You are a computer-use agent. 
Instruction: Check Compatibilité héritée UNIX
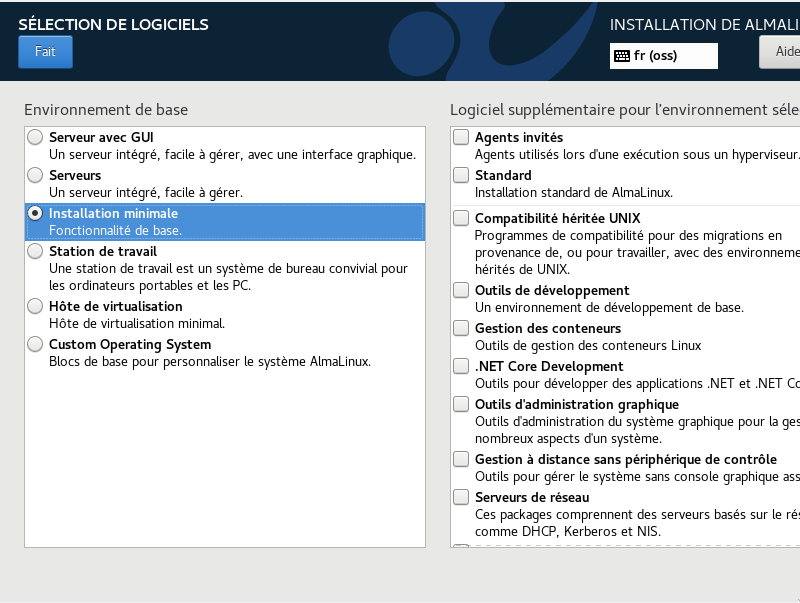click(x=461, y=218)
